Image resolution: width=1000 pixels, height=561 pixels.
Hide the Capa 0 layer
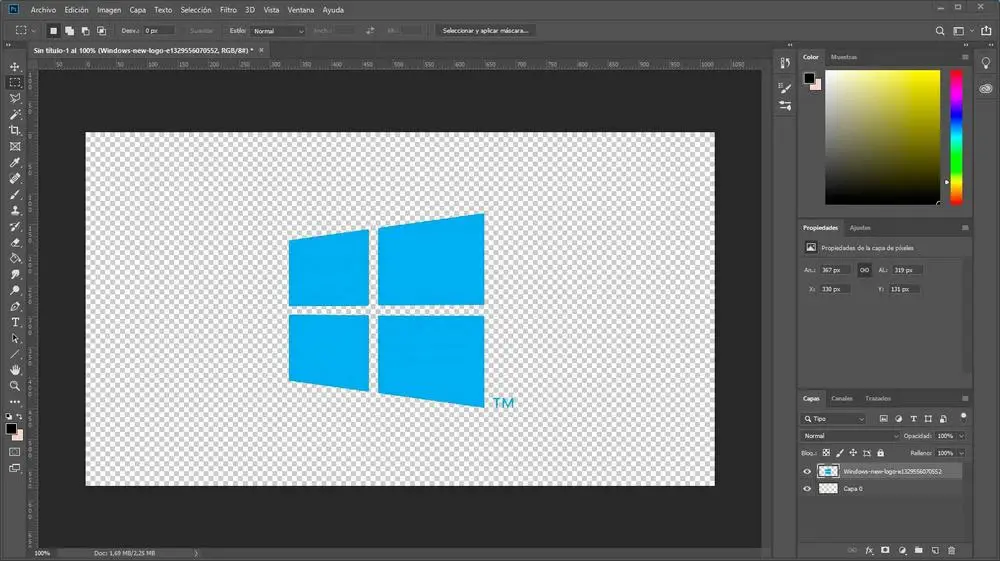pyautogui.click(x=807, y=489)
